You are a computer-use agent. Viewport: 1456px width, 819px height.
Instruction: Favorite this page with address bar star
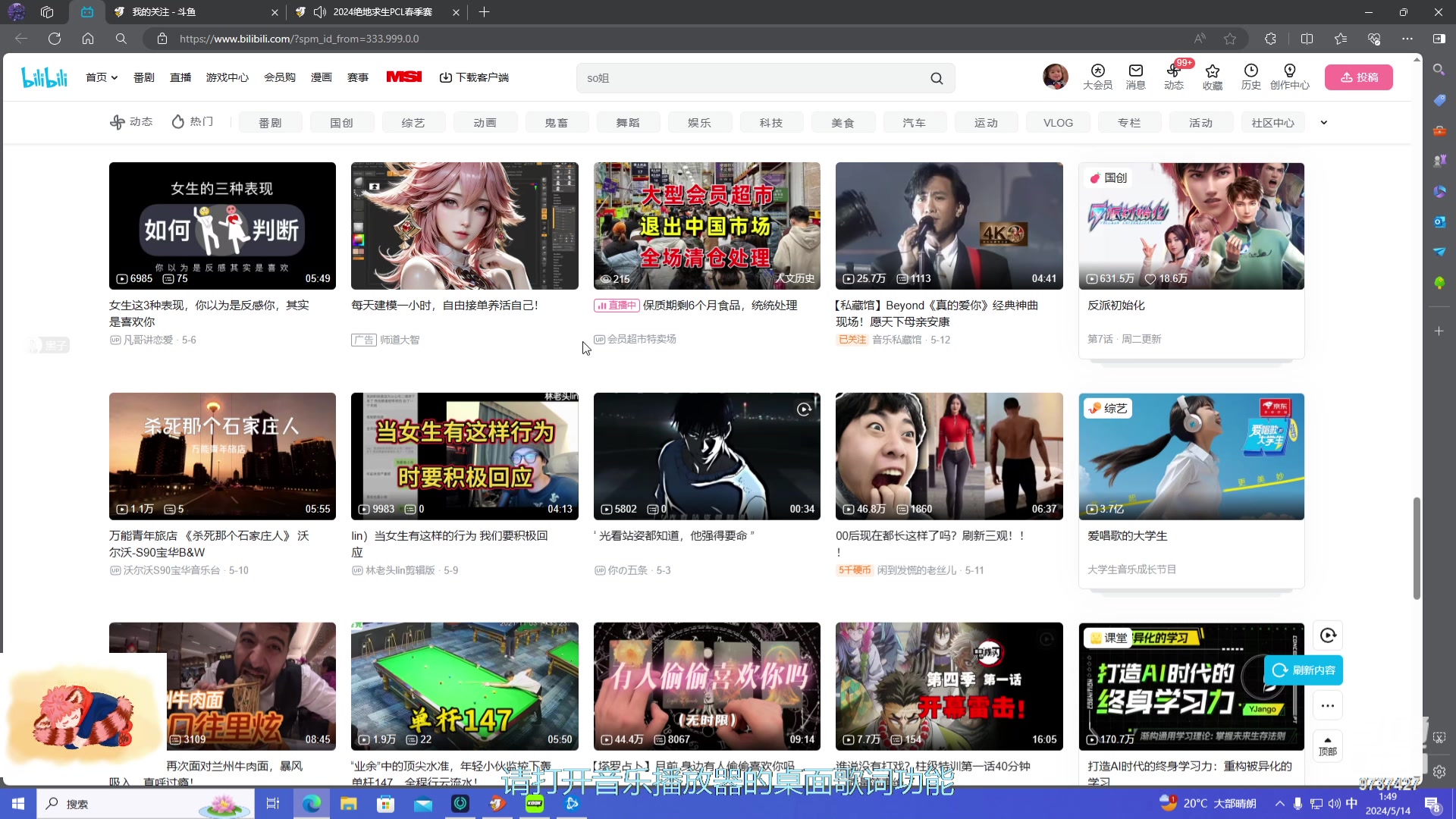(x=1230, y=39)
